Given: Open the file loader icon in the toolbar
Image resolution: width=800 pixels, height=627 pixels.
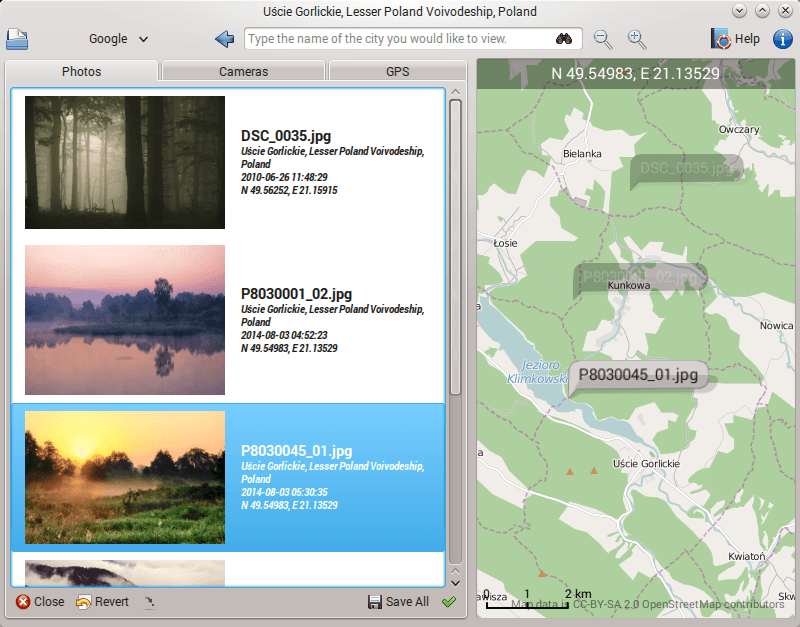Looking at the screenshot, I should [x=17, y=39].
